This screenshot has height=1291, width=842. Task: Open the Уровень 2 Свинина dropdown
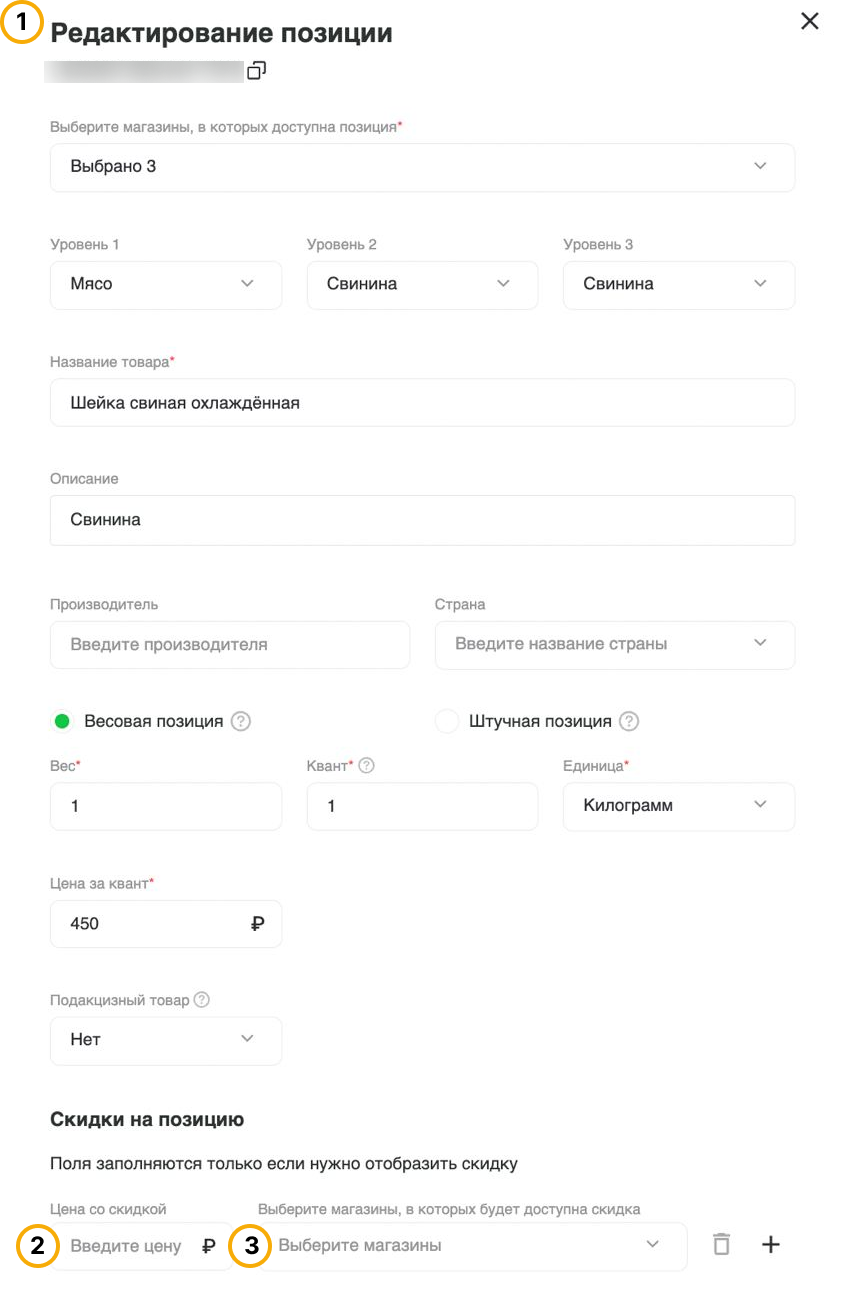(423, 285)
